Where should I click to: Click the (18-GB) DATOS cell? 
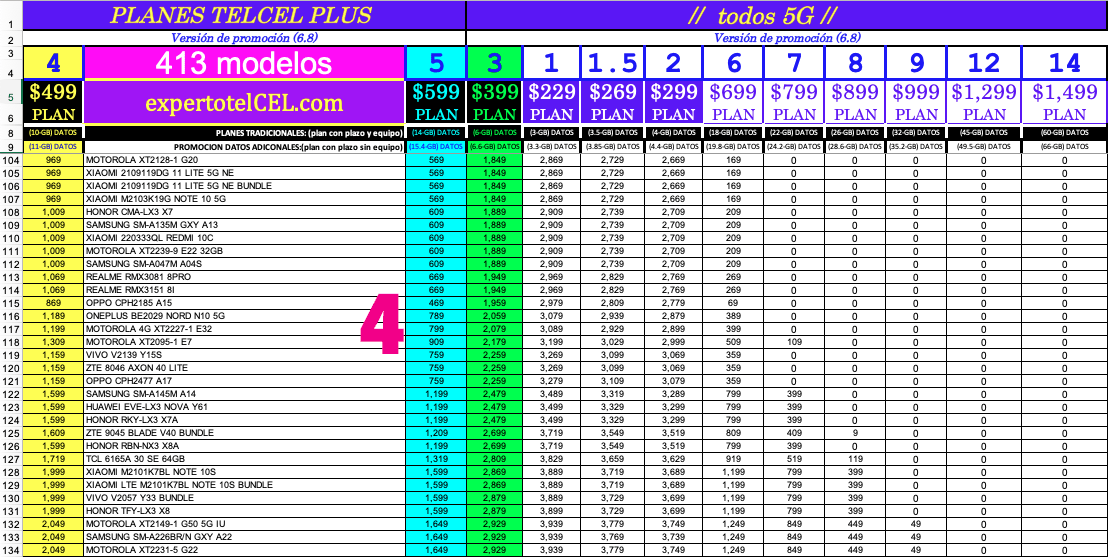tap(733, 133)
